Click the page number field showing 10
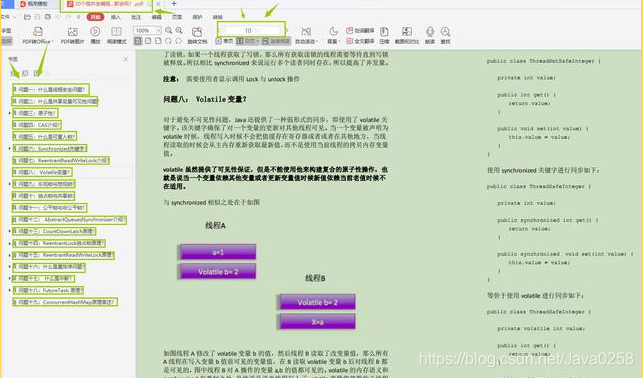The width and height of the screenshot is (644, 378). tap(251, 30)
